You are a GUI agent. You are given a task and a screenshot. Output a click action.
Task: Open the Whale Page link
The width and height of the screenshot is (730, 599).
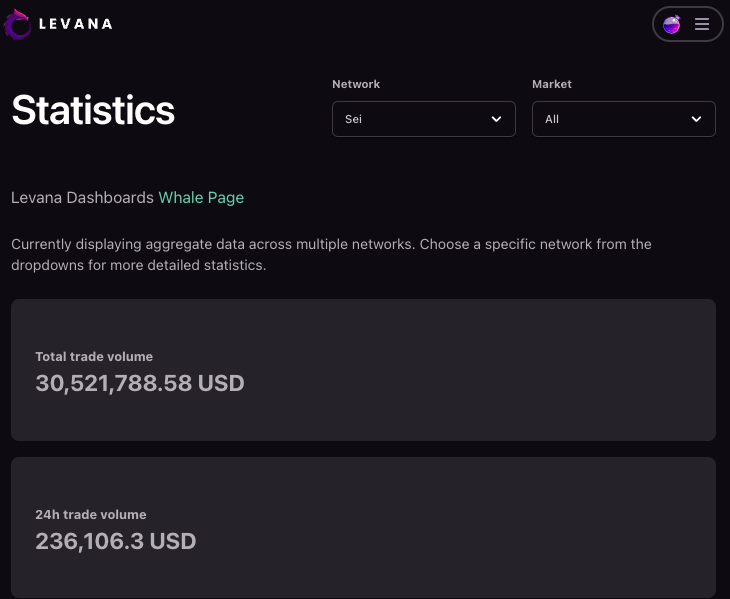coord(201,198)
